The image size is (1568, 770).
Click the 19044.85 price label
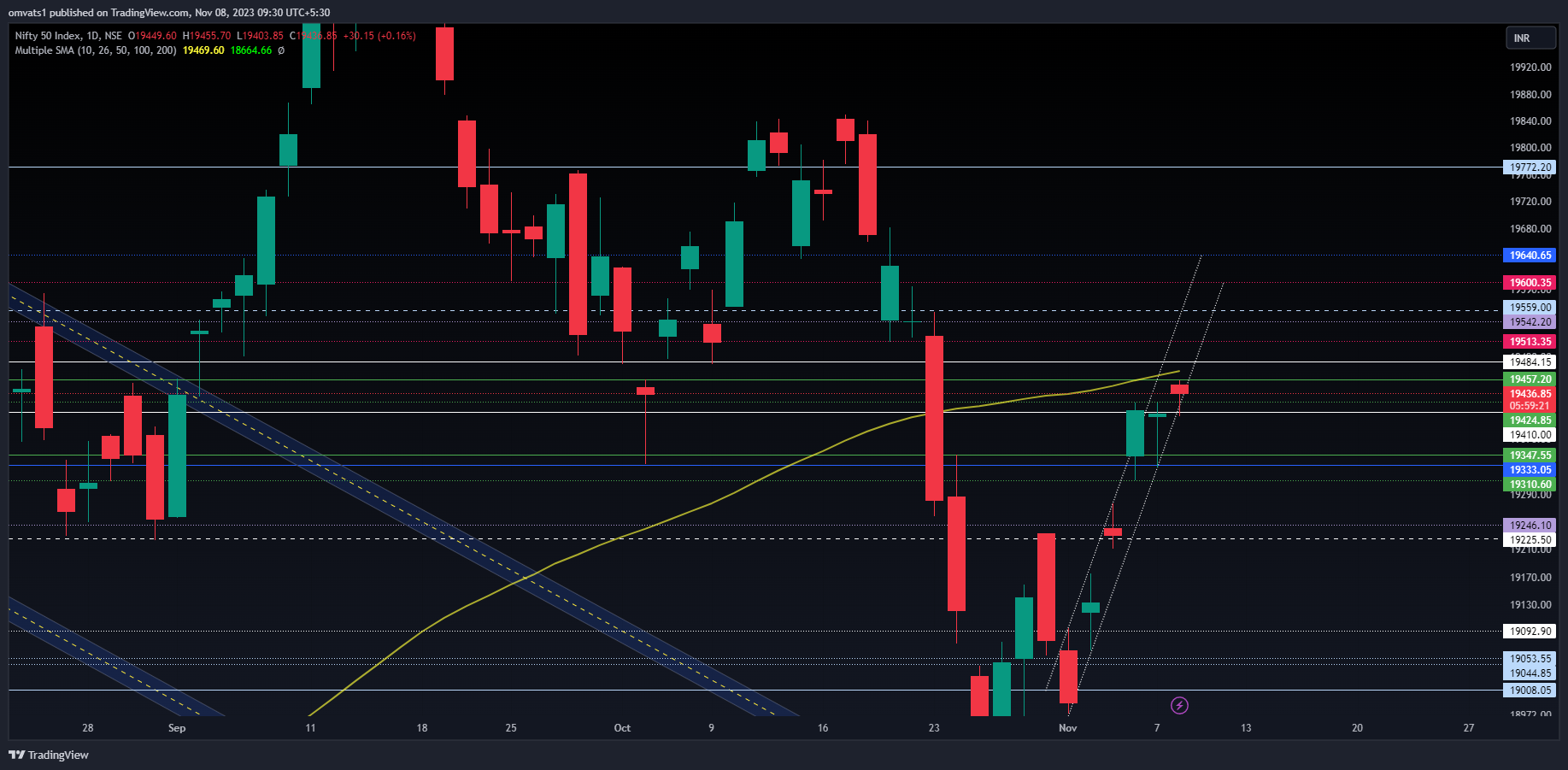[1530, 673]
